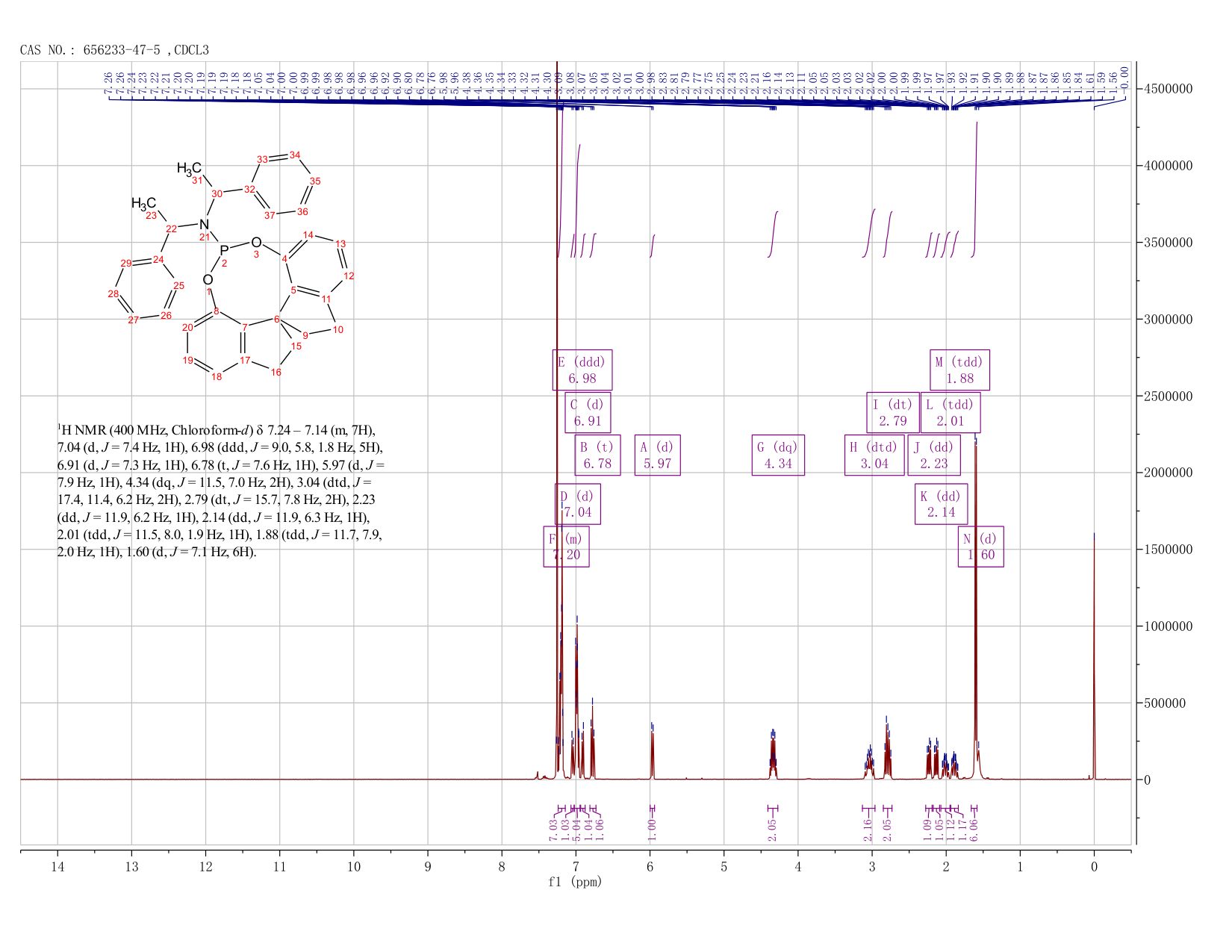Click the I (dt) 2.79 multiplet label
The image size is (1232, 952).
tap(893, 412)
